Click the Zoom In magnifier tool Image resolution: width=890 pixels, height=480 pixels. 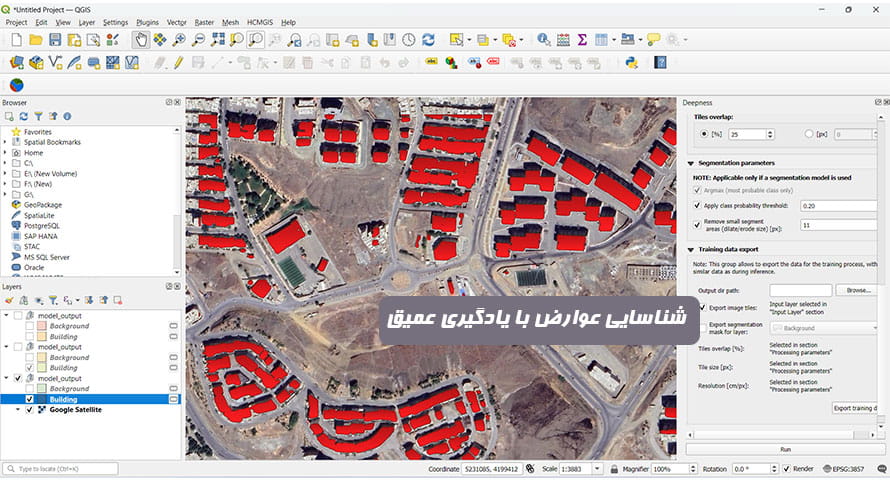pyautogui.click(x=179, y=40)
